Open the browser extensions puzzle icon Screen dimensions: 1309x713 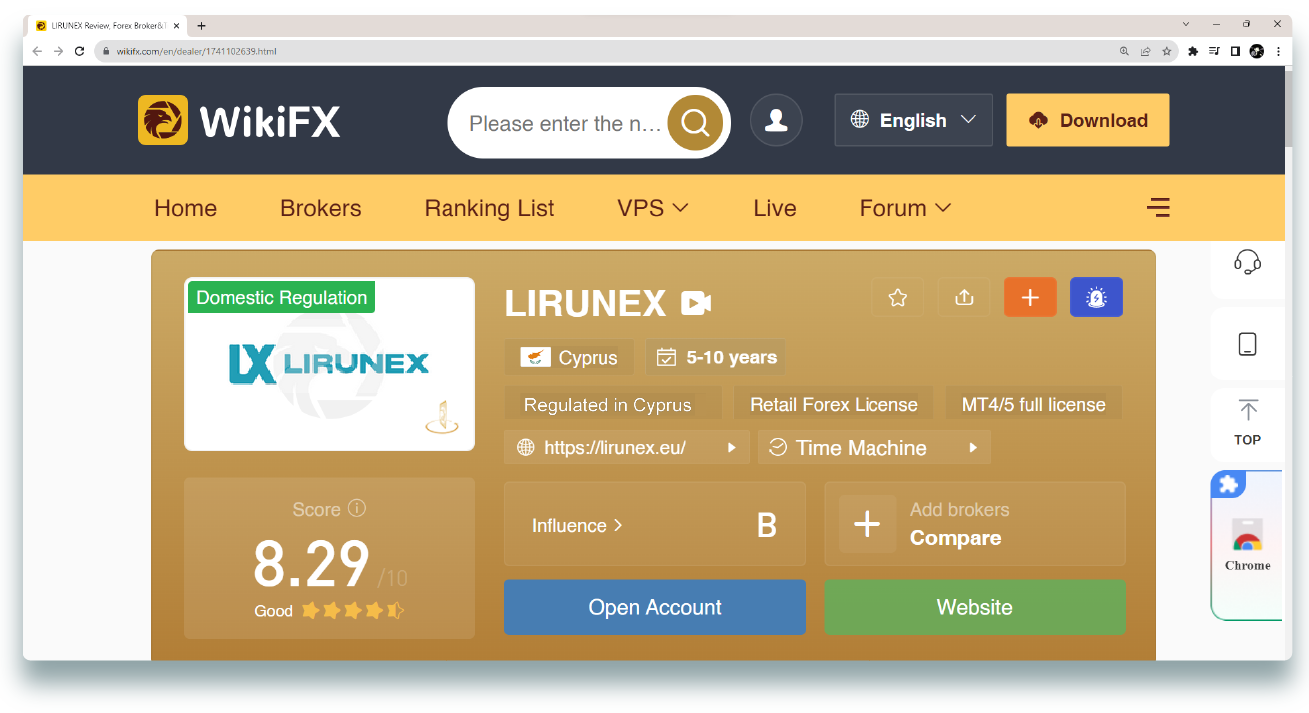[1193, 51]
